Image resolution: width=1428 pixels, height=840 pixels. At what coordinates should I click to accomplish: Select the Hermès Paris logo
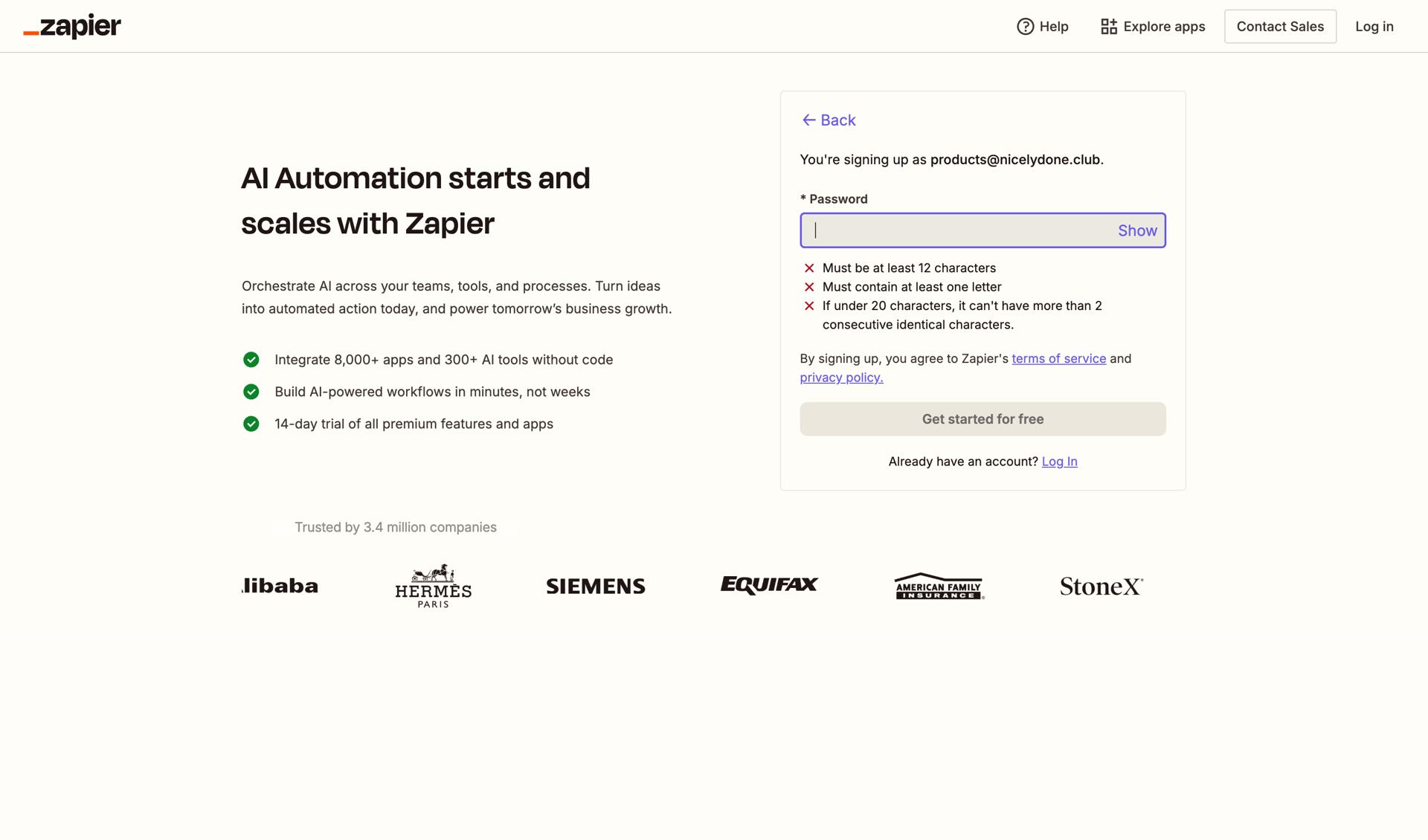(x=432, y=585)
